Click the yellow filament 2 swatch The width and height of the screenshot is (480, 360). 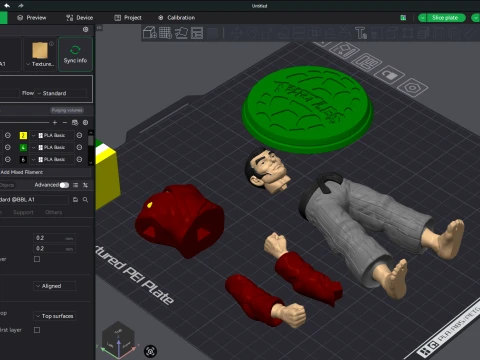point(23,135)
